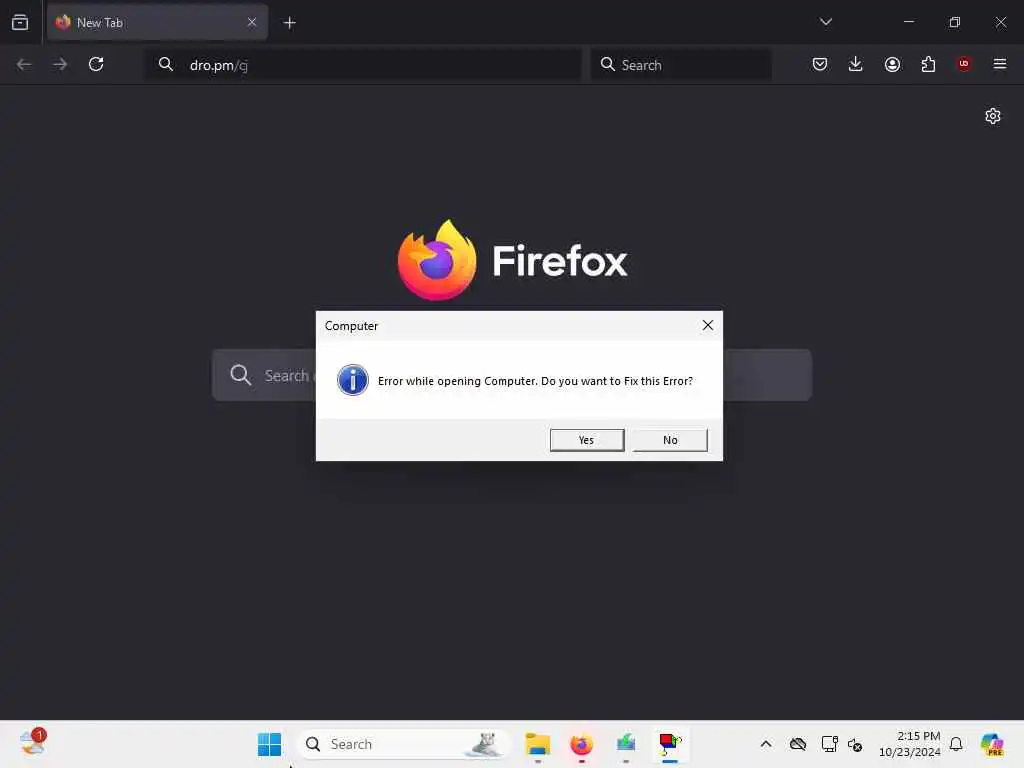The image size is (1024, 768).
Task: Reload the current page
Action: tap(96, 64)
